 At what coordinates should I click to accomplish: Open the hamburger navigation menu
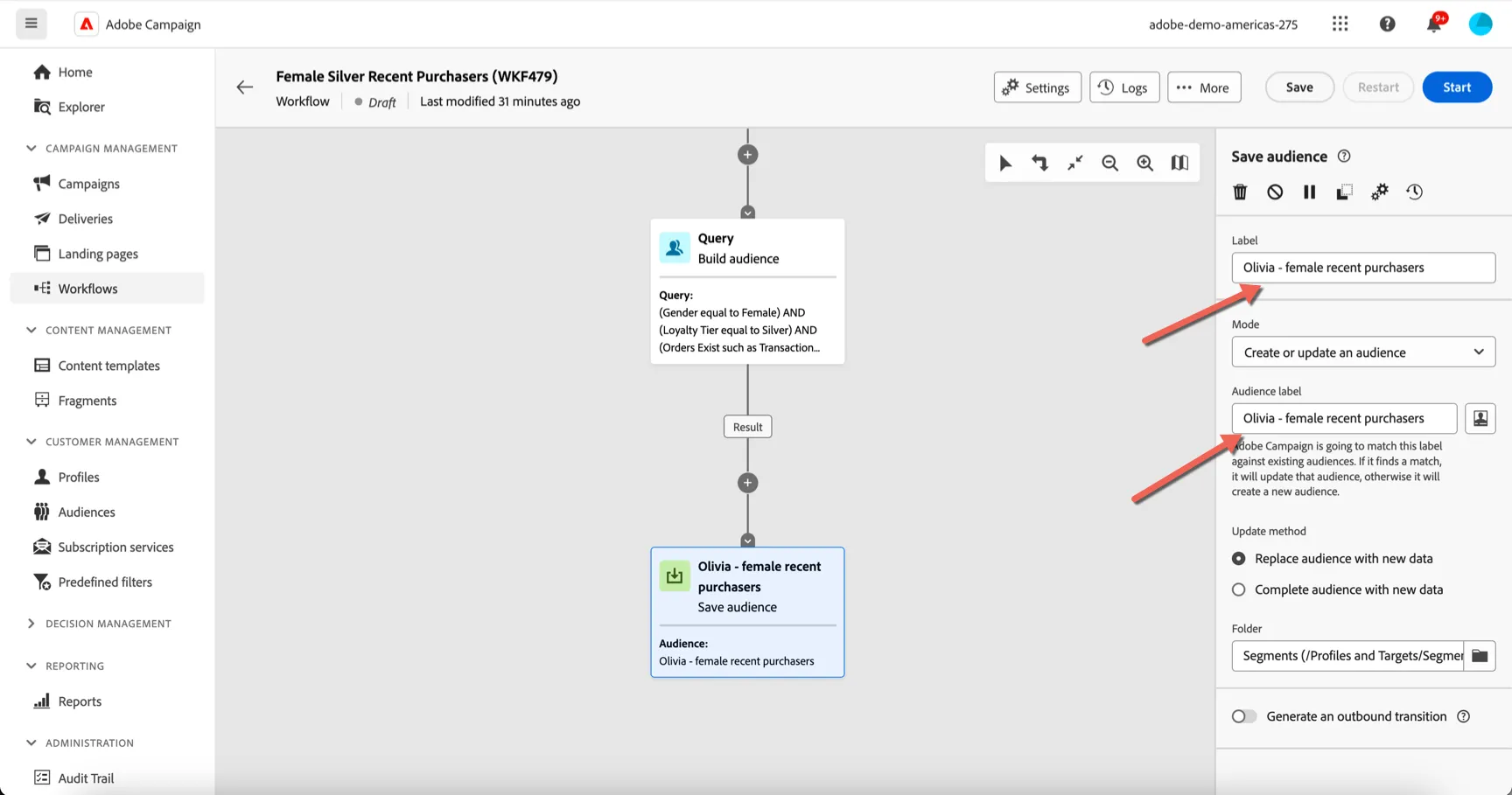[x=31, y=24]
